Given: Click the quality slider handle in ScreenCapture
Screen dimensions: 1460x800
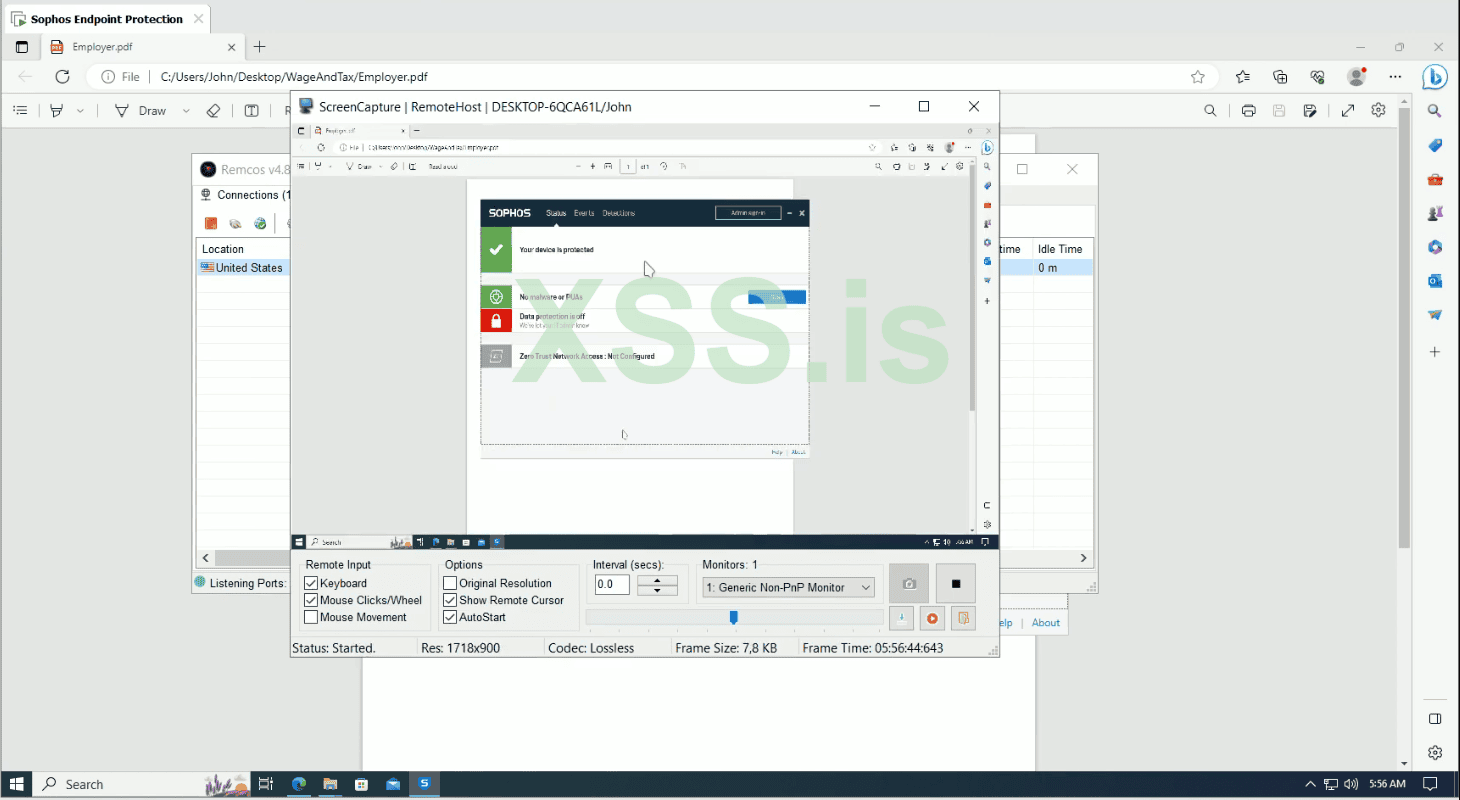Looking at the screenshot, I should pos(733,618).
